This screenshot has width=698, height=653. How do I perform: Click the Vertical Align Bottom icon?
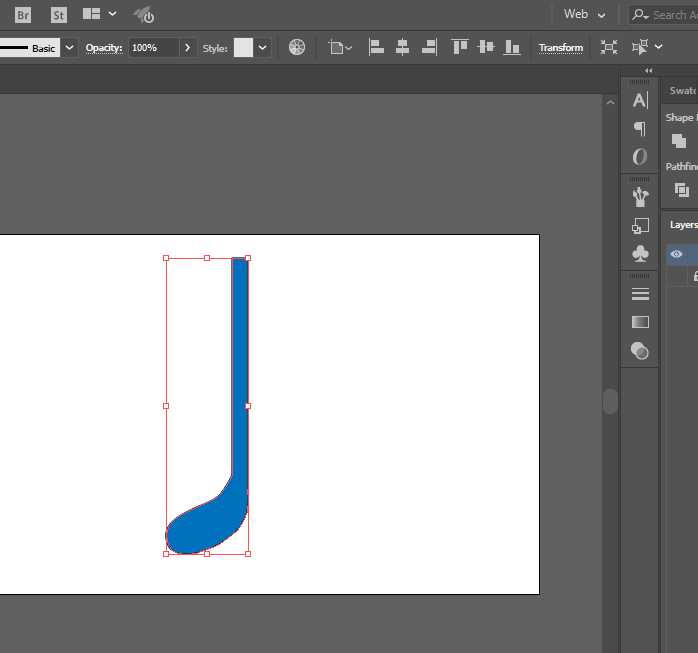[512, 47]
